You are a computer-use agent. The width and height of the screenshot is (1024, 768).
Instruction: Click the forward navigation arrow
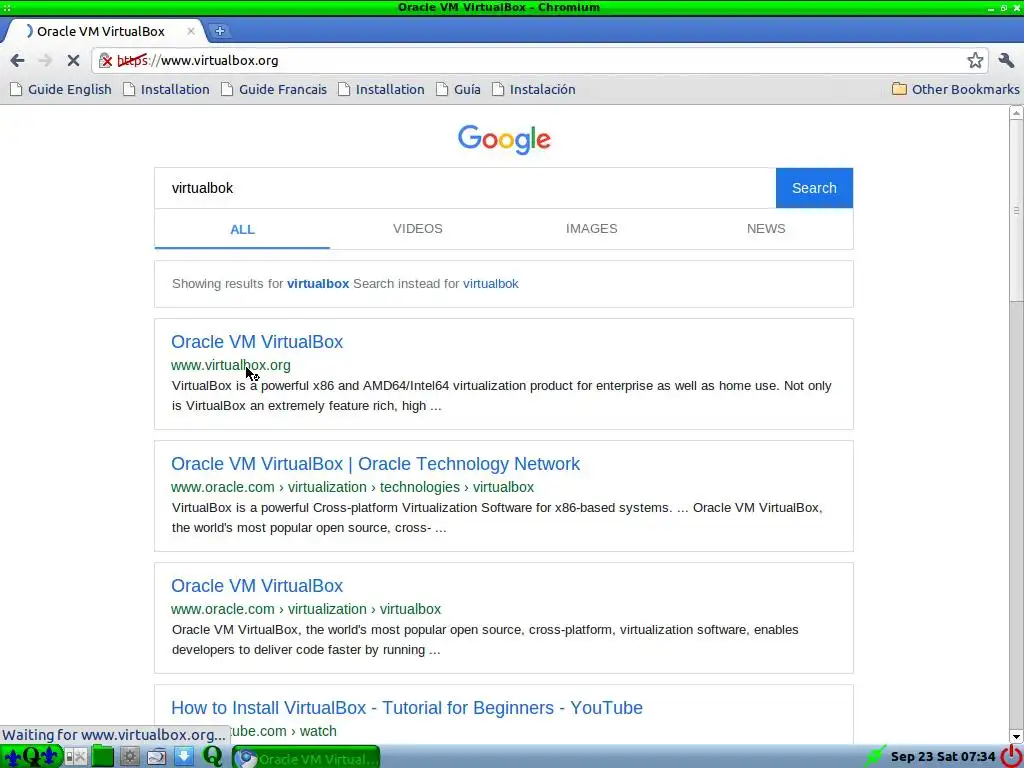tap(45, 61)
